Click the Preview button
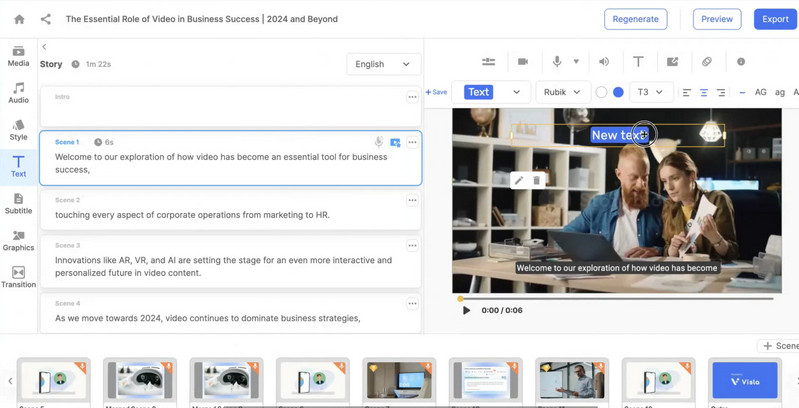The height and width of the screenshot is (408, 799). point(717,19)
